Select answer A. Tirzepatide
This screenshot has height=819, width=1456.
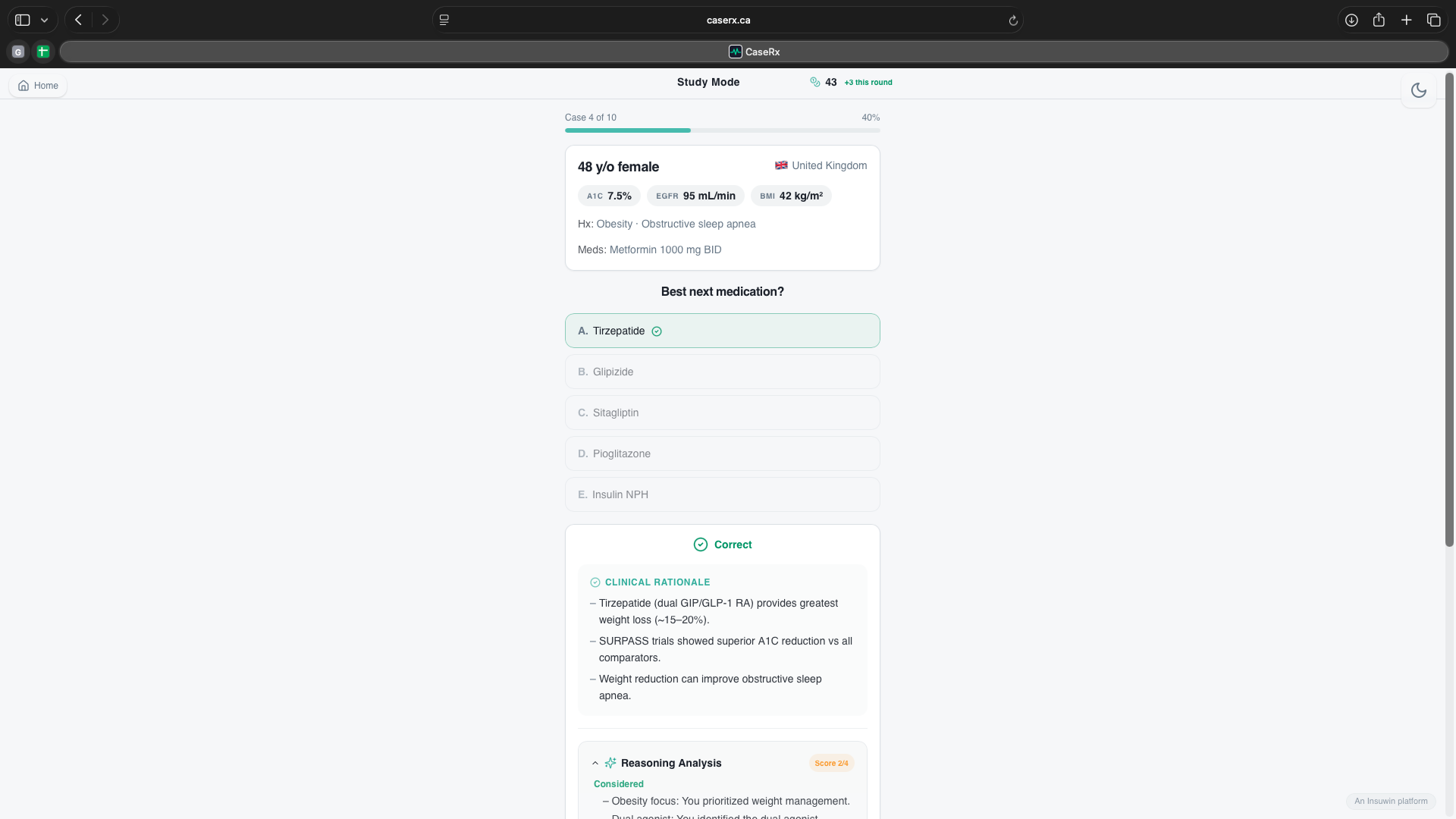pyautogui.click(x=722, y=331)
